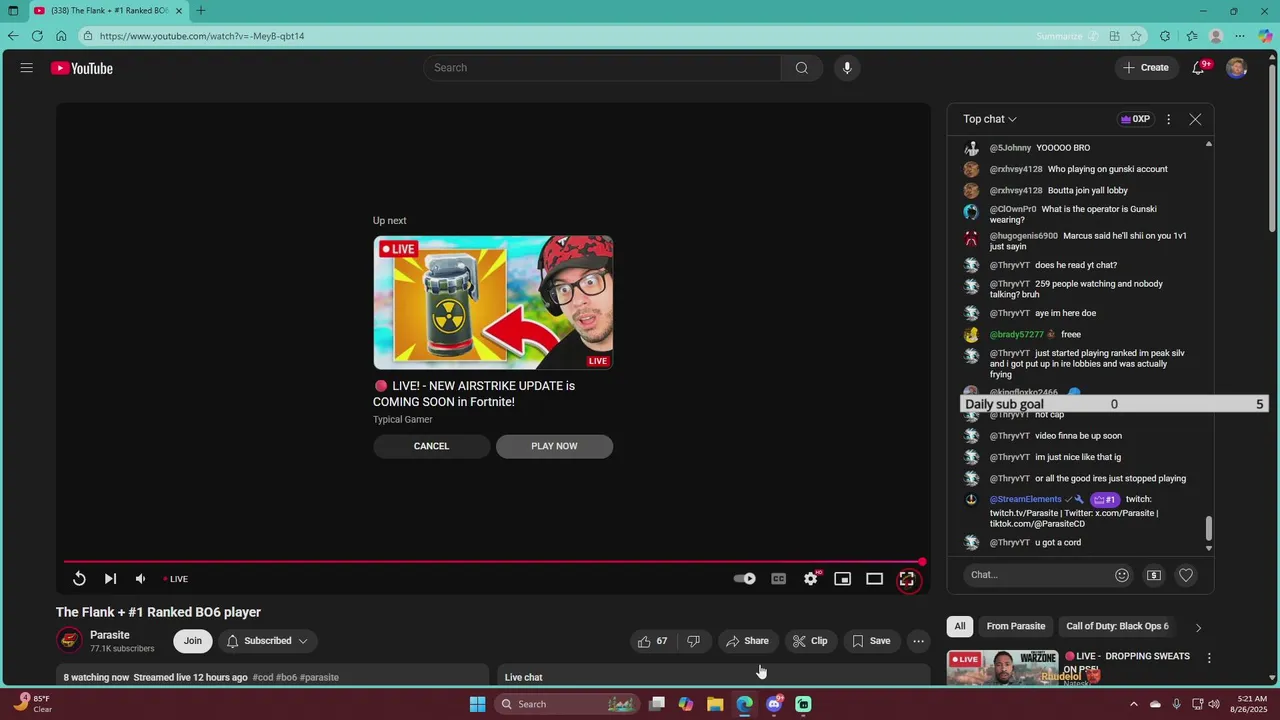Screen dimensions: 1280x720
Task: Open more actions beside Save
Action: pyautogui.click(x=918, y=641)
